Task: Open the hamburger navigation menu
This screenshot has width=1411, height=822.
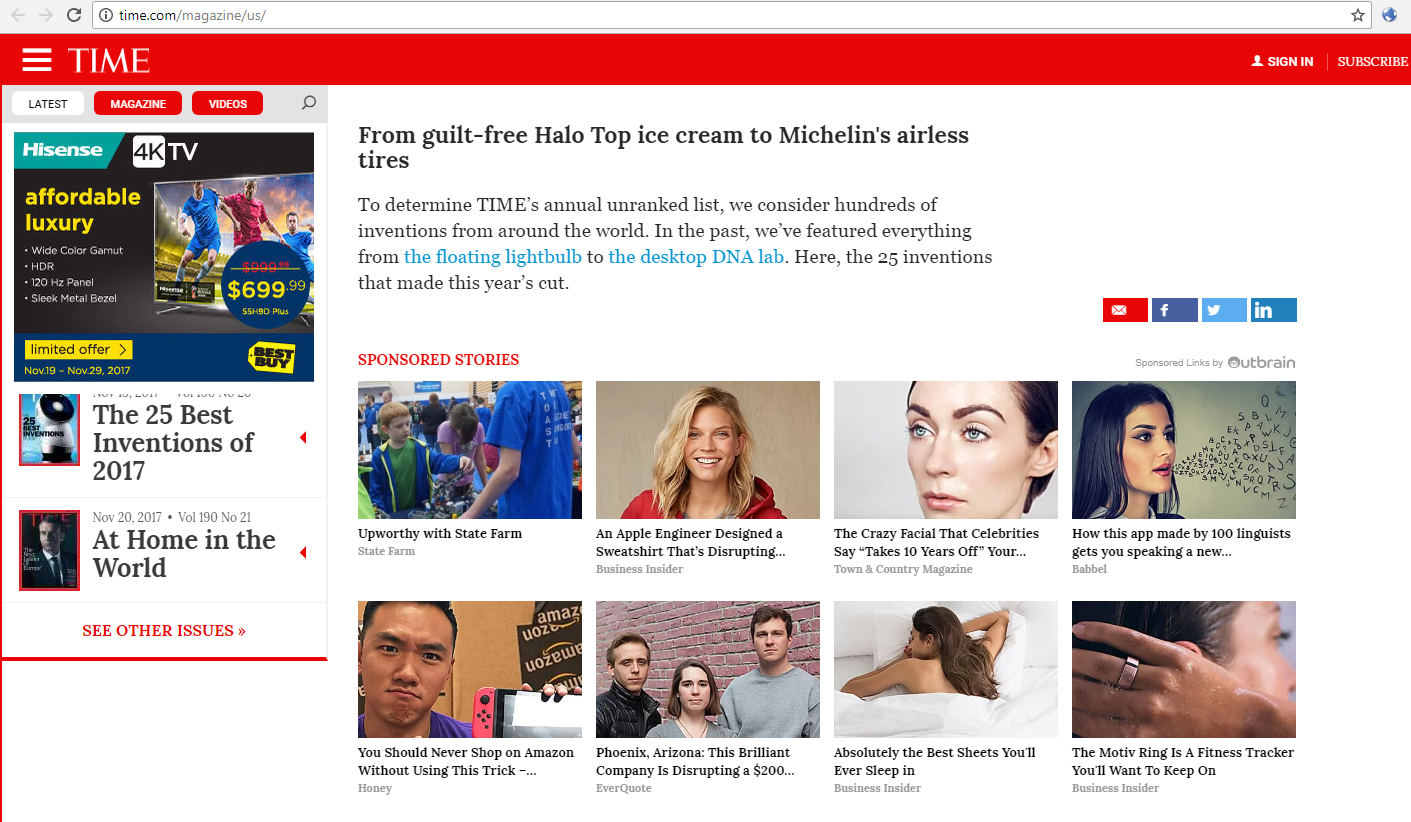Action: (x=37, y=61)
